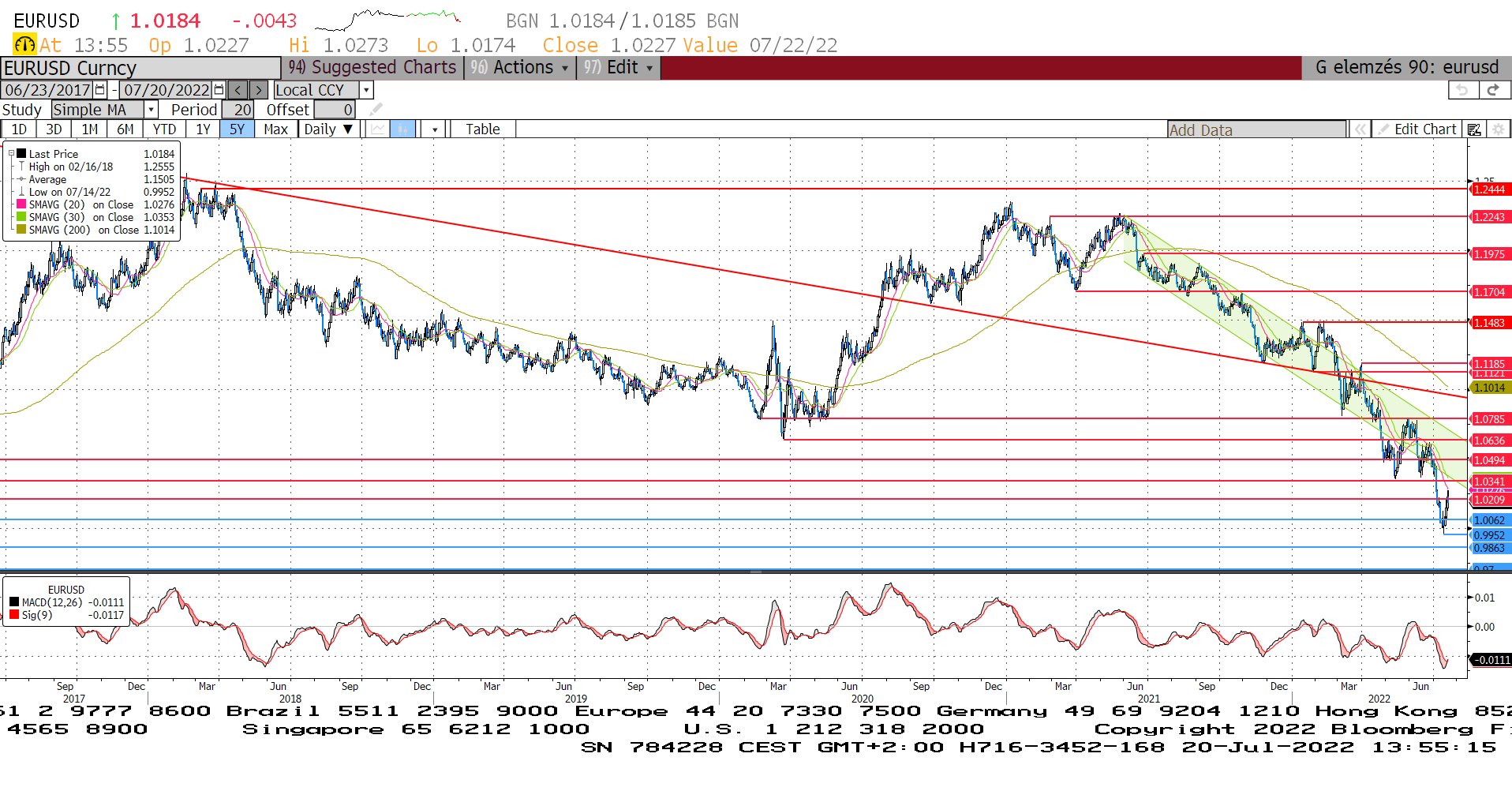Open chart settings gear
Viewport: 1512px width, 791px height.
point(1499,129)
